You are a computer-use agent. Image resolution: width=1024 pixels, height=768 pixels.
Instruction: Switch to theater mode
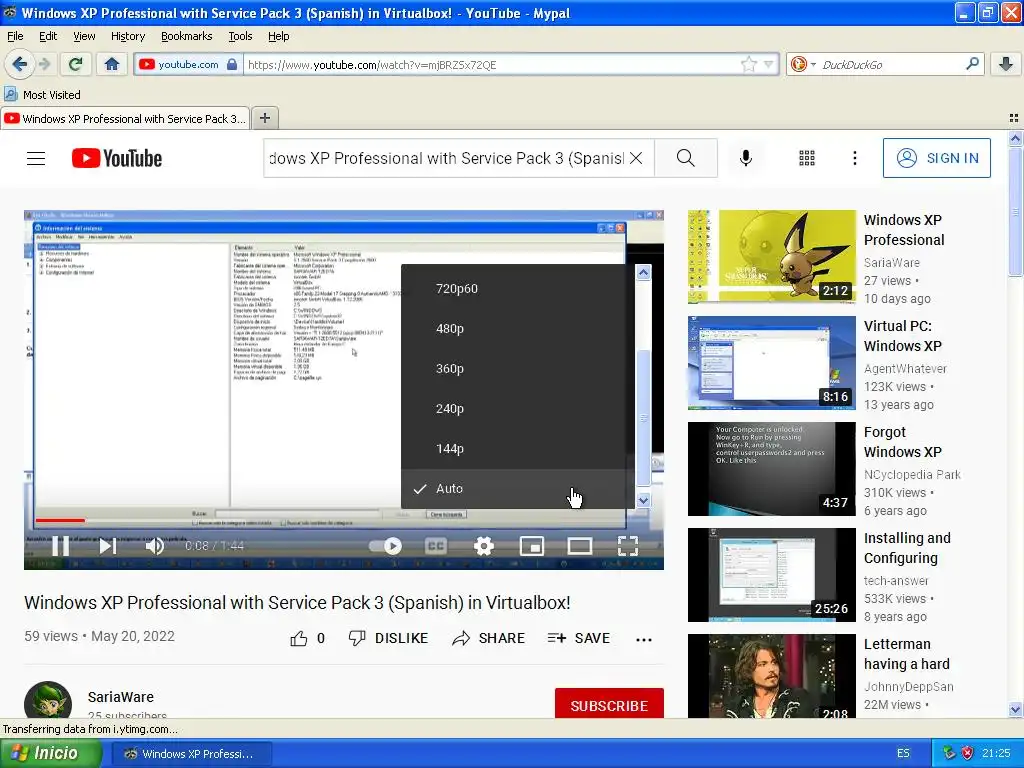(579, 546)
